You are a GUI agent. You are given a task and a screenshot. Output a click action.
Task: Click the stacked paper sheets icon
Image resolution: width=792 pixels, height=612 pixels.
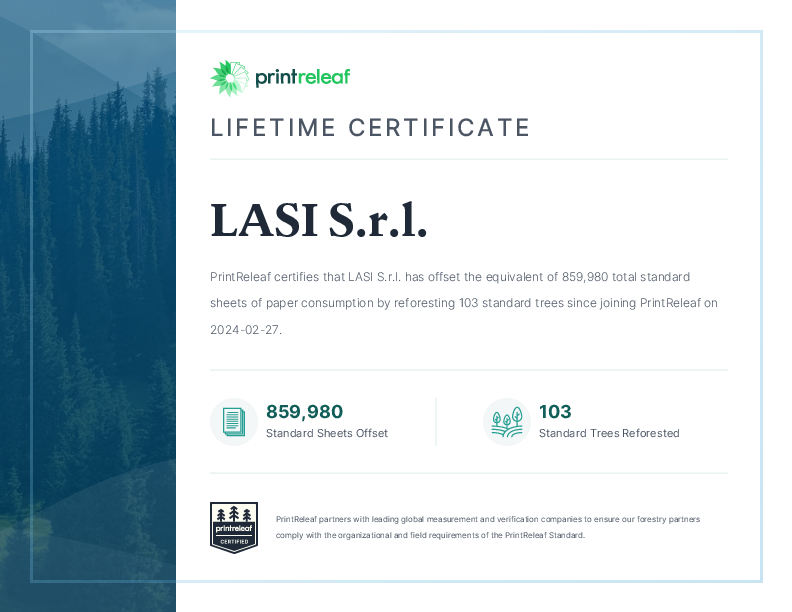233,421
